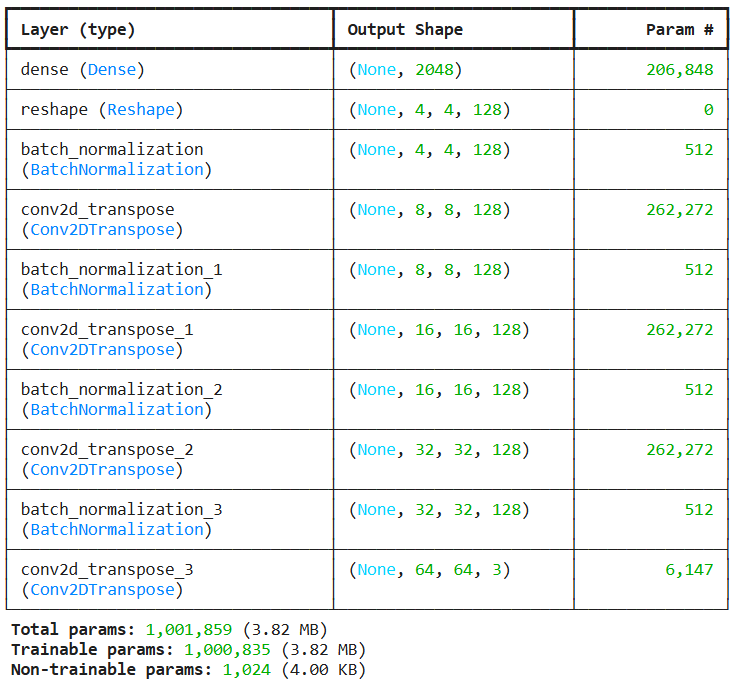
Task: Click the 'batch_normalization_2' layer name
Action: point(121,390)
